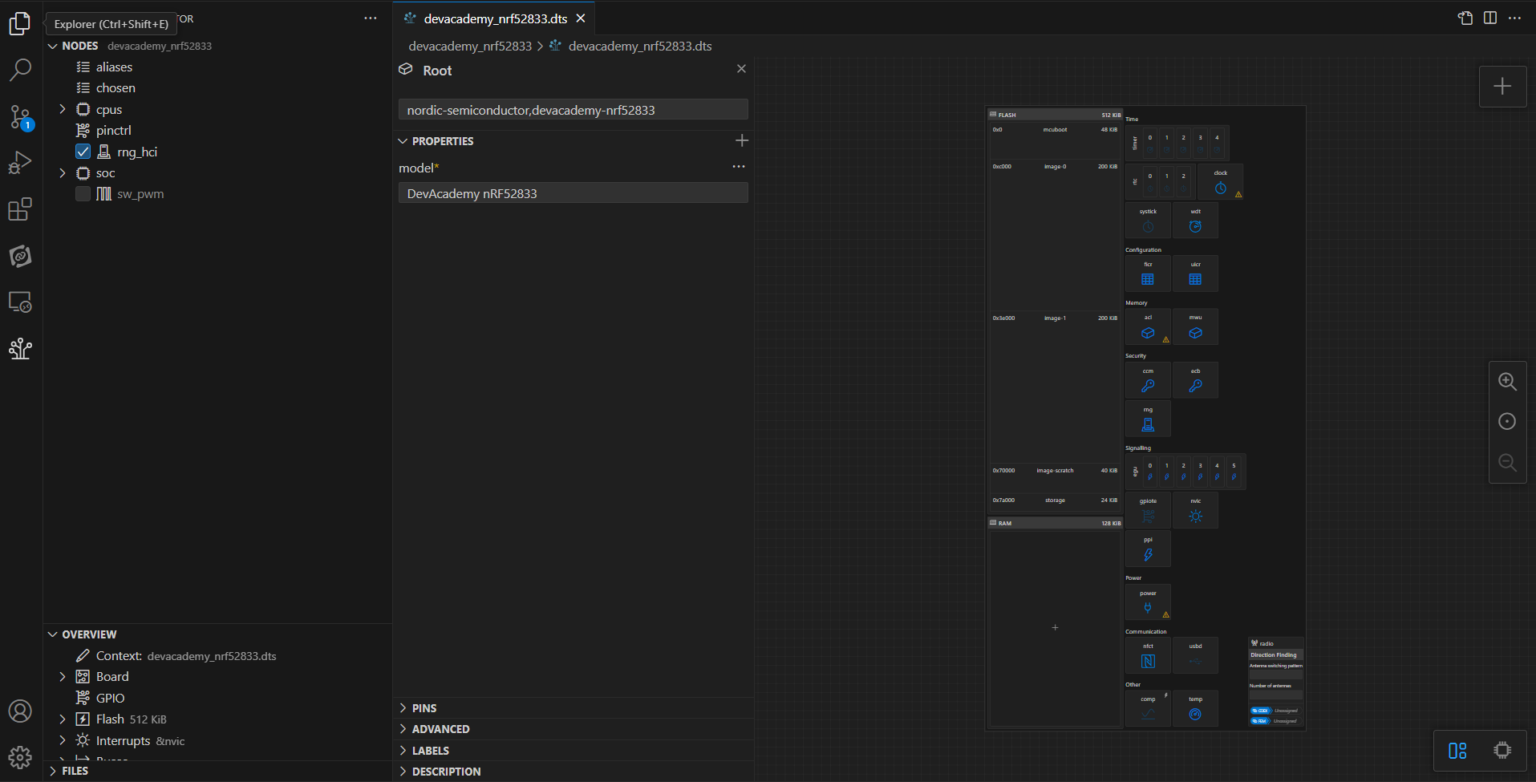Select the gpiote peripheral icon

[x=1147, y=510]
